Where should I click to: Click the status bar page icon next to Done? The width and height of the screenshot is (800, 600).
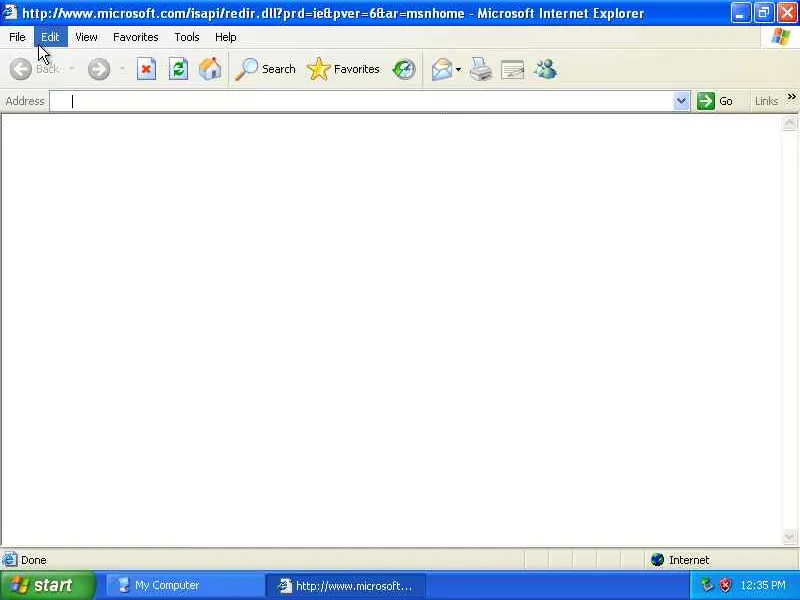pos(9,560)
